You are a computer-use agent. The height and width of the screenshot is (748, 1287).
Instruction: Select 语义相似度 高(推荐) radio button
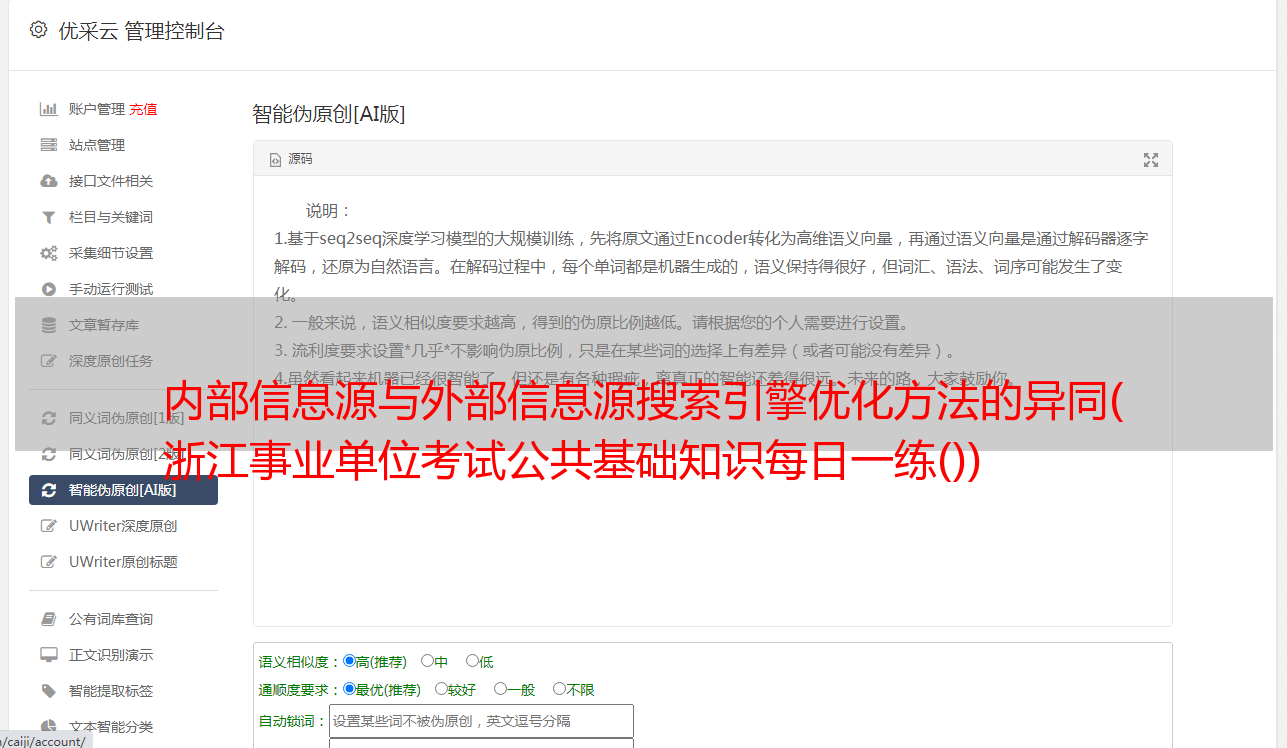(349, 661)
